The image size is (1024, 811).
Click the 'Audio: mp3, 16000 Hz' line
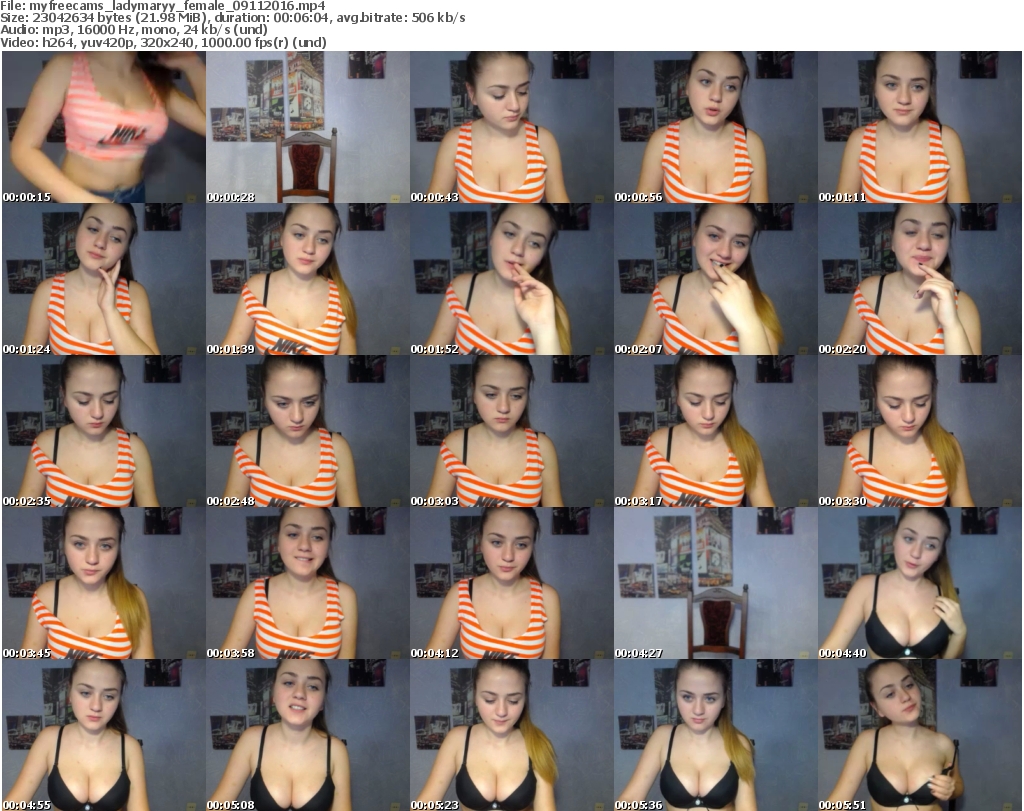[x=134, y=30]
